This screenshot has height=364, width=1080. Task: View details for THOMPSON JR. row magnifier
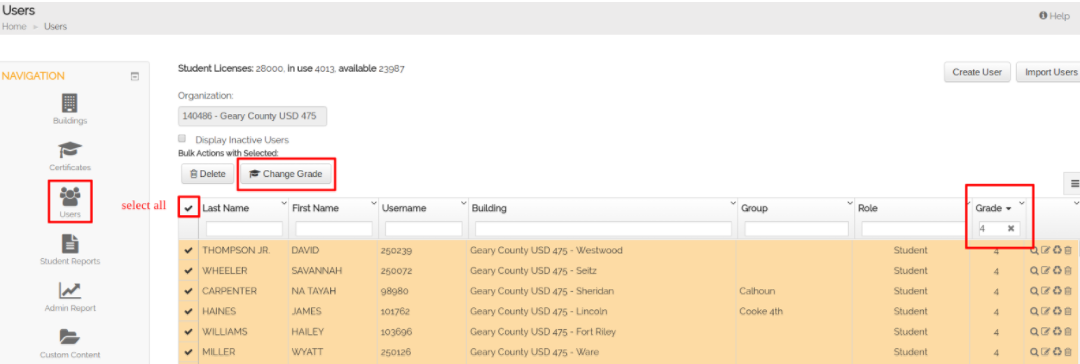coord(1034,251)
